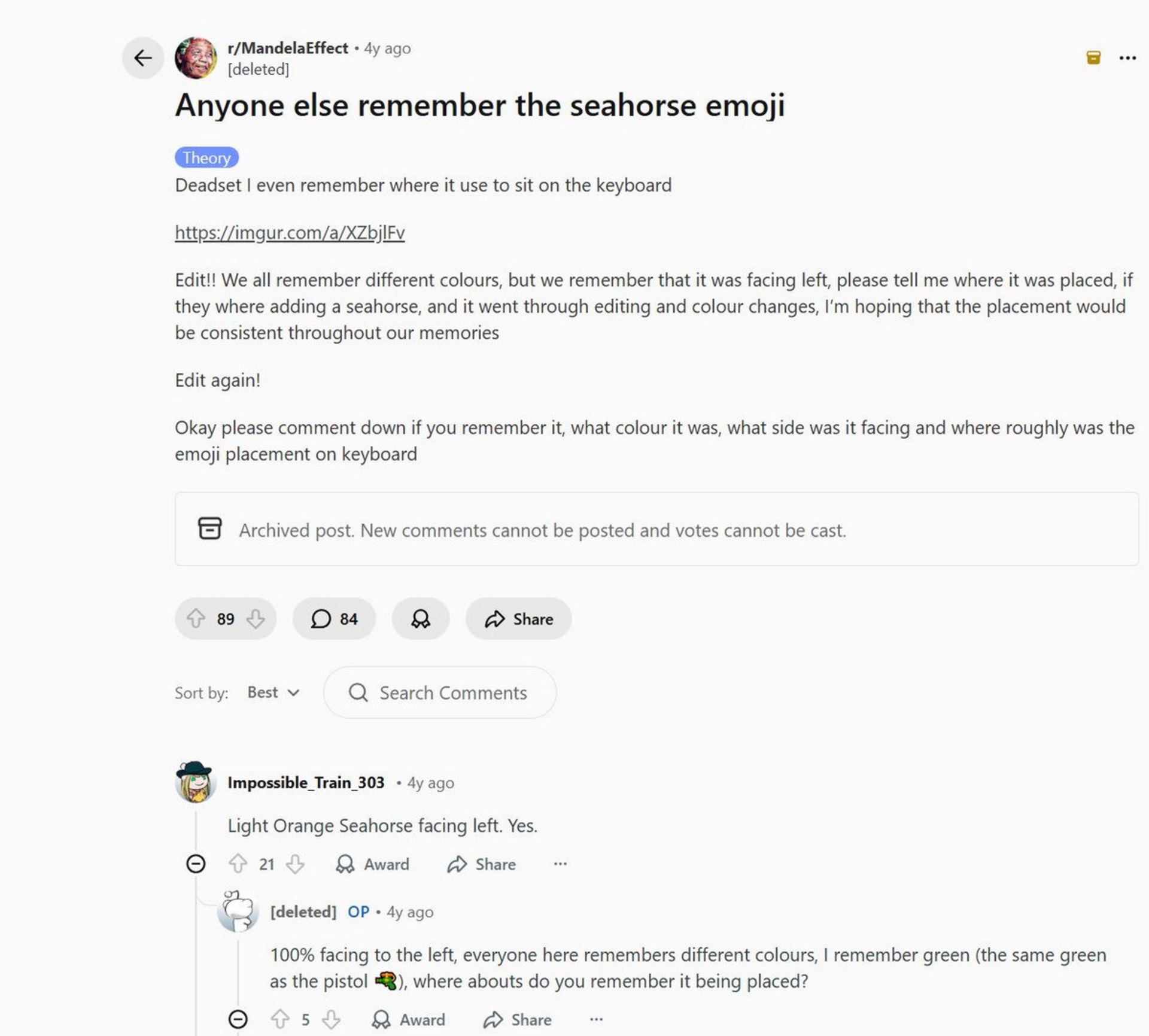Click the back arrow button
1149x1036 pixels.
(x=143, y=58)
